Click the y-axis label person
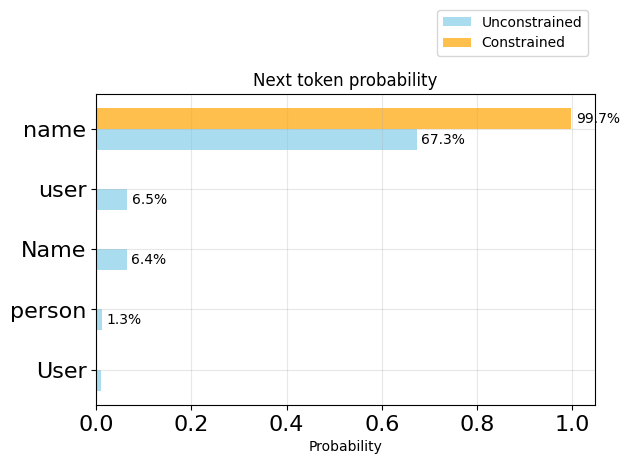Image resolution: width=629 pixels, height=464 pixels. [48, 311]
